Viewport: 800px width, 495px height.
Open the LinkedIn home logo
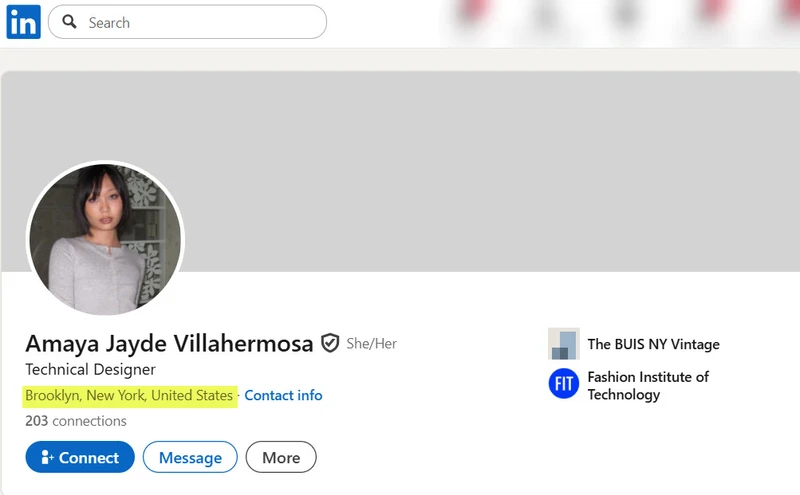(x=23, y=22)
